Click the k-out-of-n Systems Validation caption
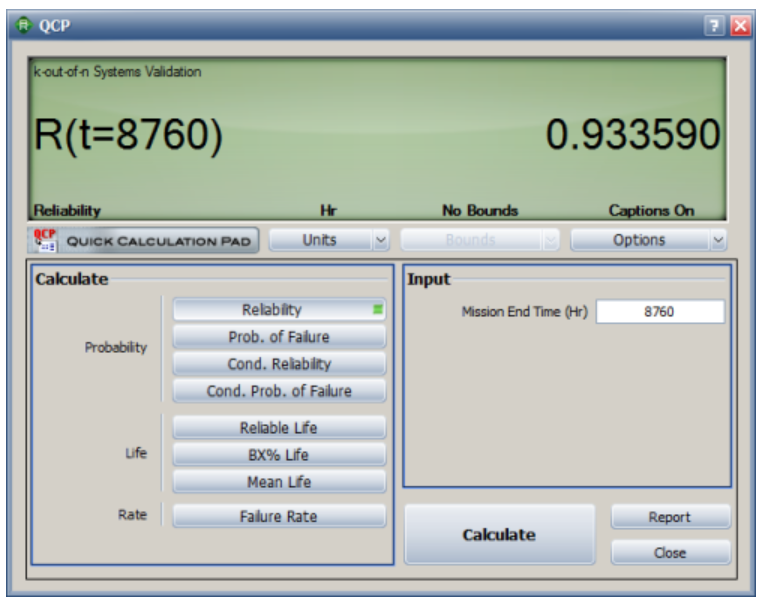 pyautogui.click(x=117, y=72)
